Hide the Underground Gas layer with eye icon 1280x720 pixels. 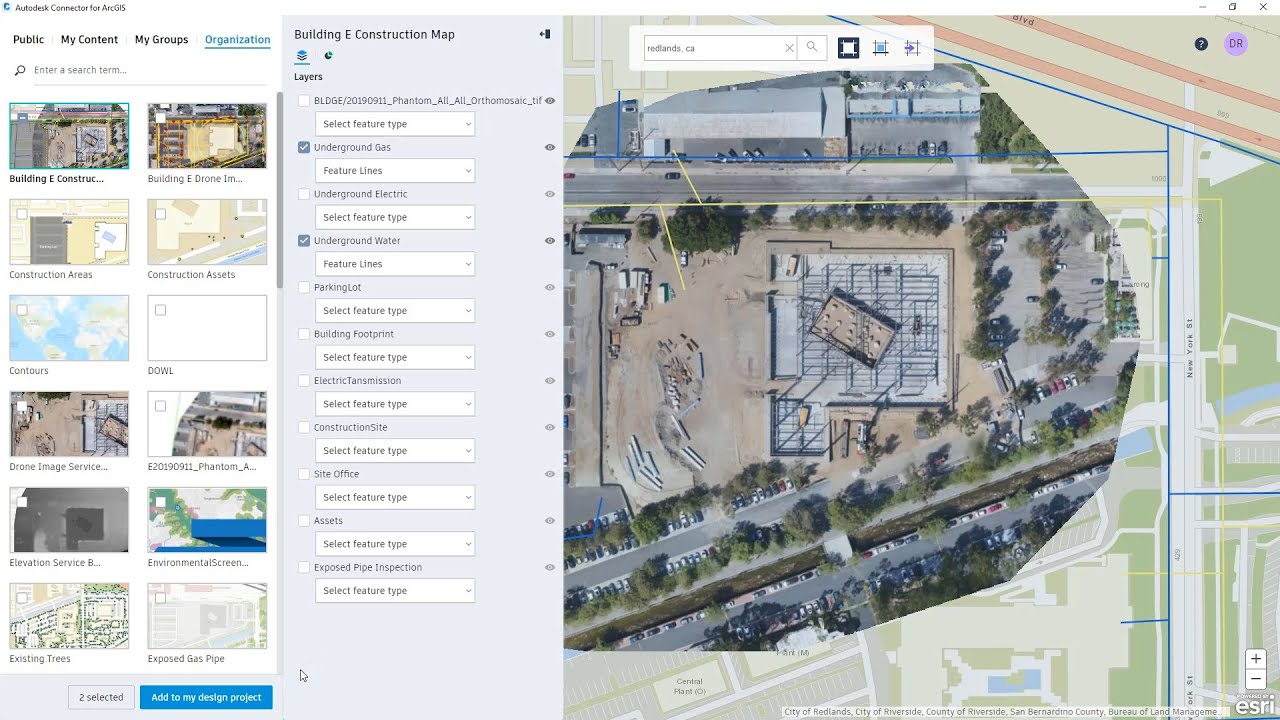click(x=550, y=148)
